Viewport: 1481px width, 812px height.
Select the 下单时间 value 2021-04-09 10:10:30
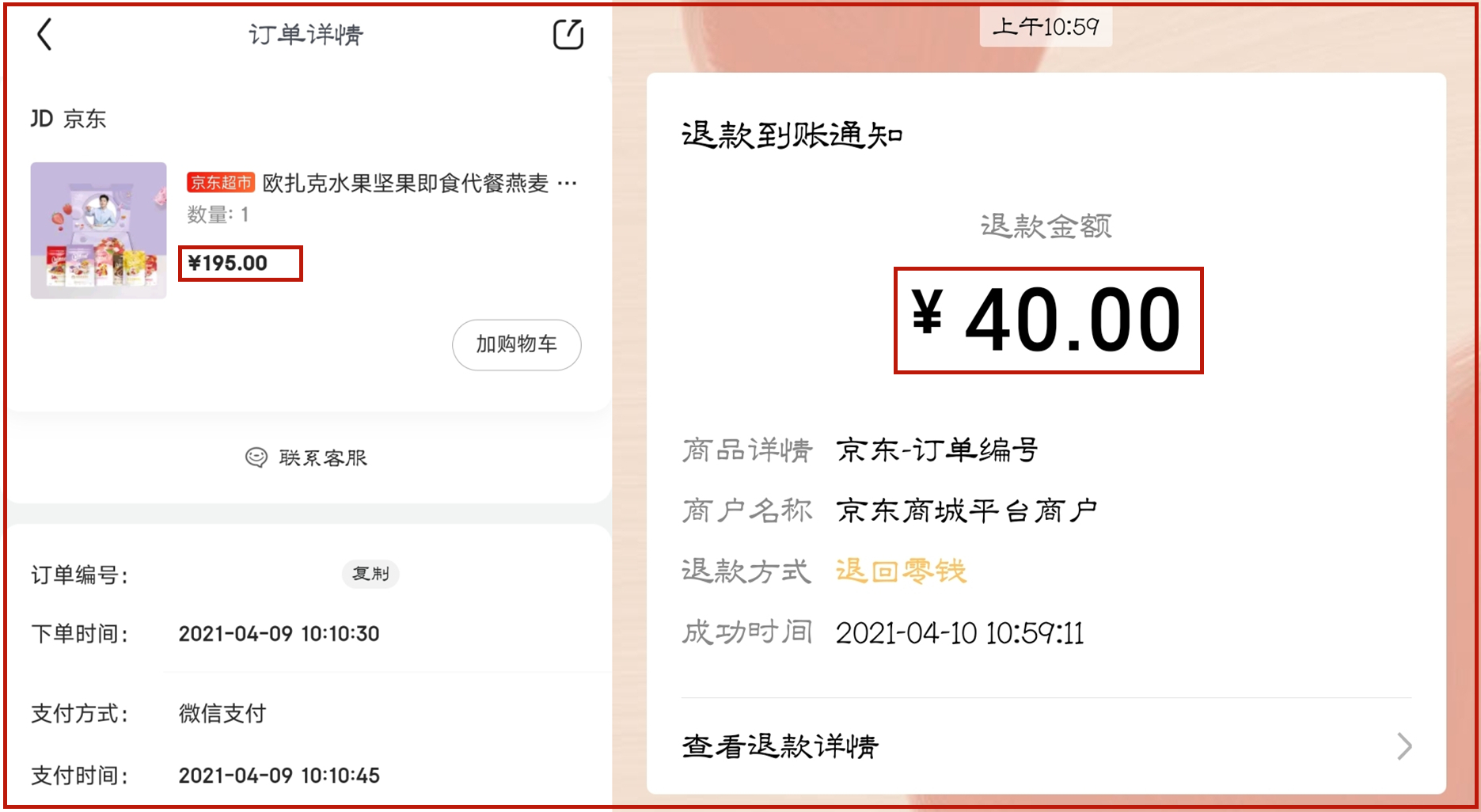click(x=279, y=634)
